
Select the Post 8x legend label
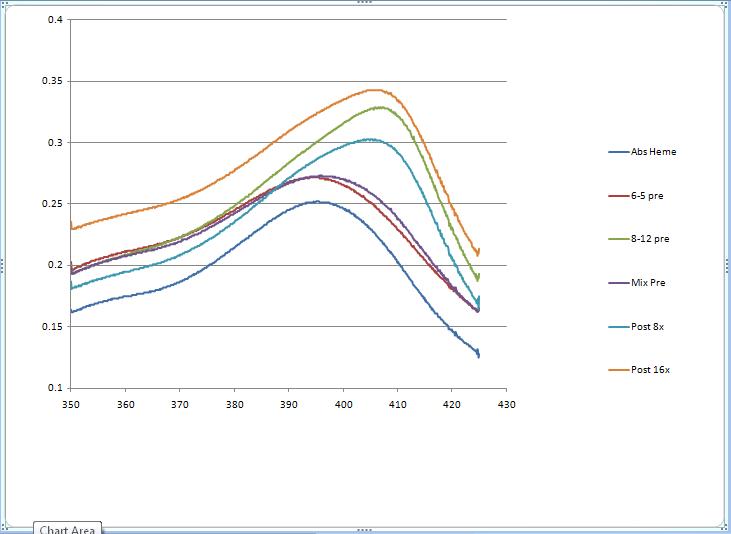647,326
